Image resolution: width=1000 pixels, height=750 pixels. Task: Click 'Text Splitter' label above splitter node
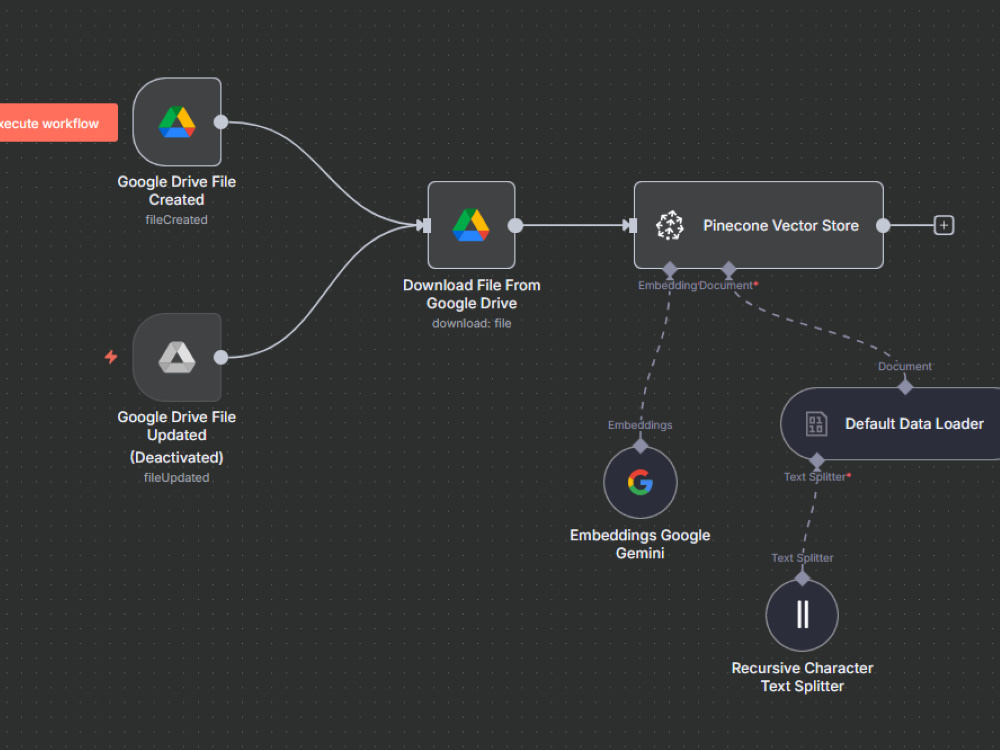[x=802, y=558]
